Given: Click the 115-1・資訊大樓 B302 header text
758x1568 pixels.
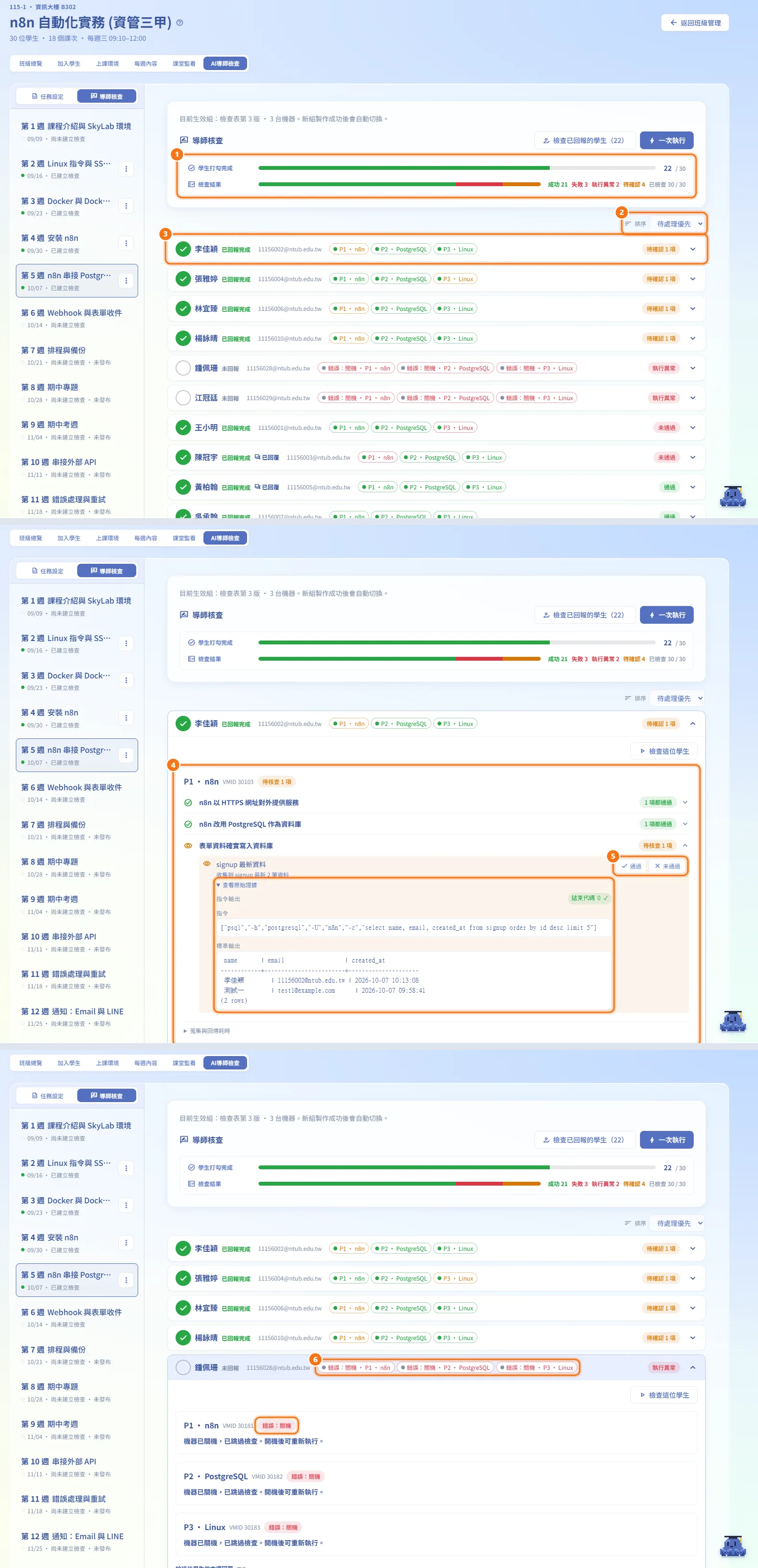Looking at the screenshot, I should click(x=43, y=7).
